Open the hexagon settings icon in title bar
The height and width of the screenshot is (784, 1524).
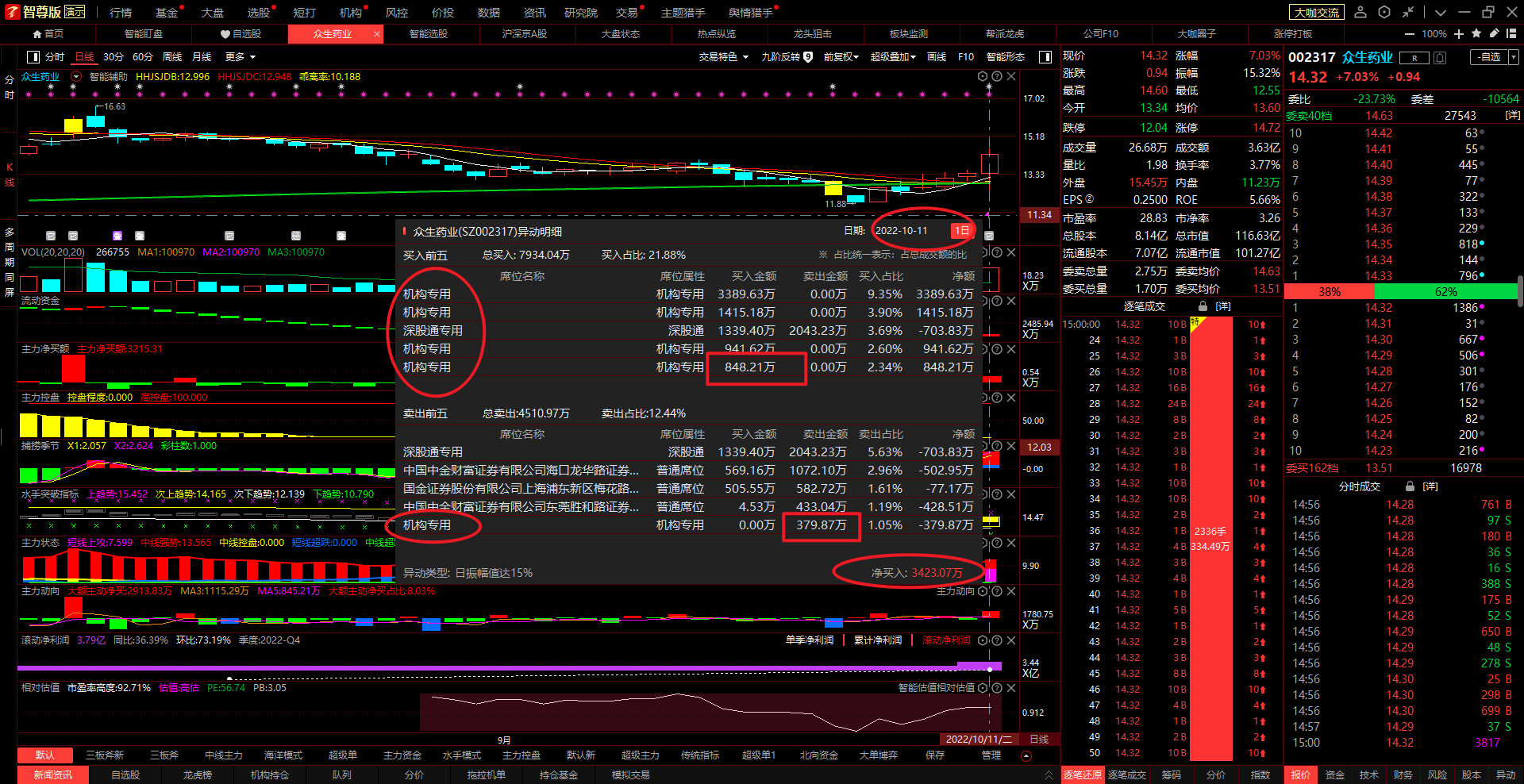[x=1384, y=12]
